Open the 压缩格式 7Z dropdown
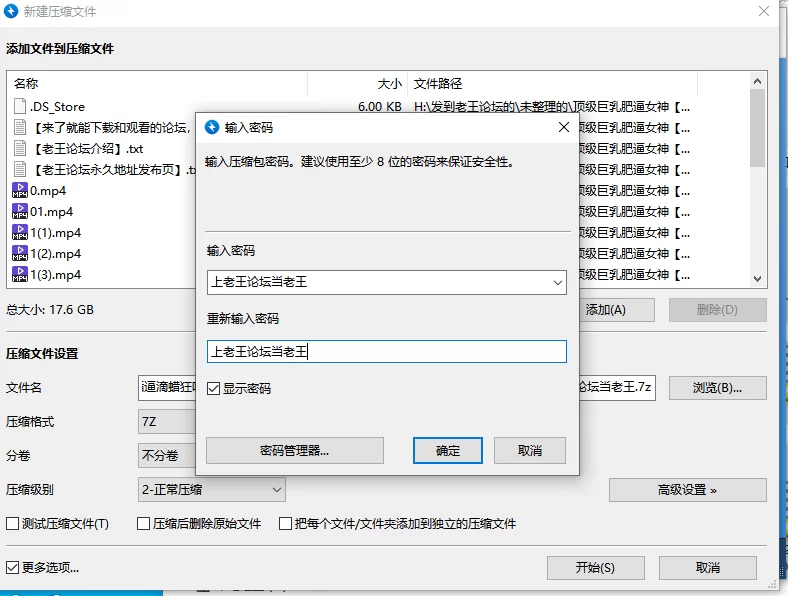Viewport: 788px width, 596px height. pos(167,422)
